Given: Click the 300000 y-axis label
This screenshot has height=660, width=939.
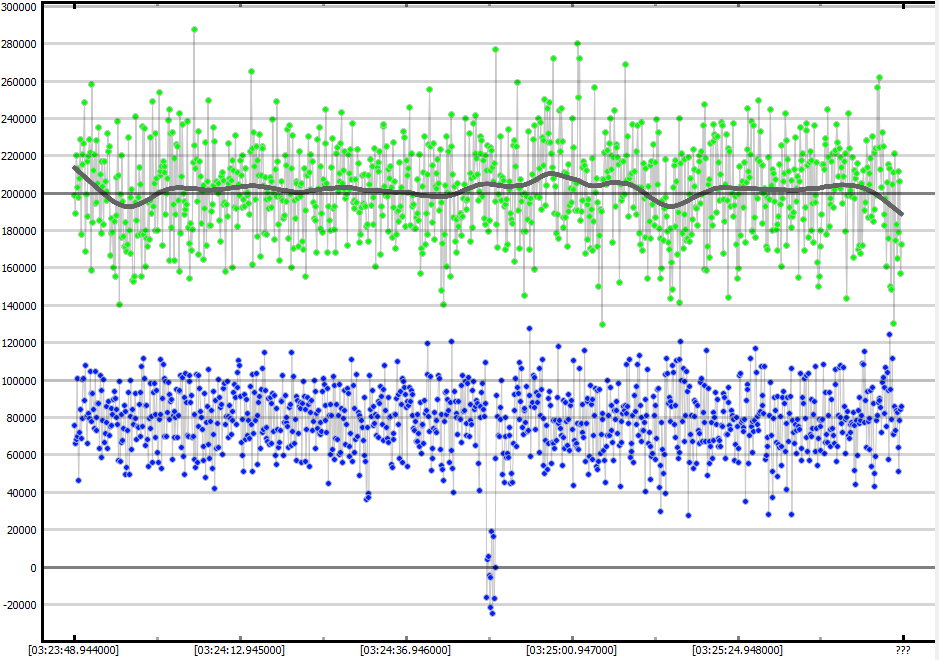Looking at the screenshot, I should pos(20,7).
